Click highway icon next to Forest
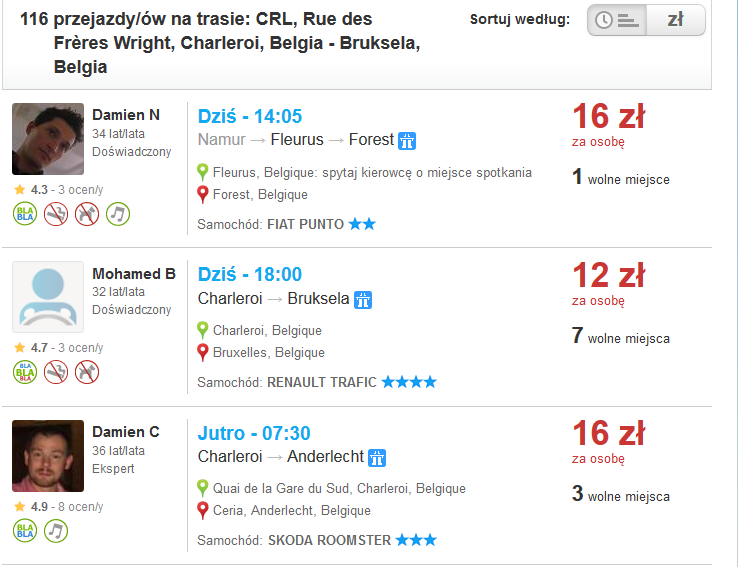 407,141
